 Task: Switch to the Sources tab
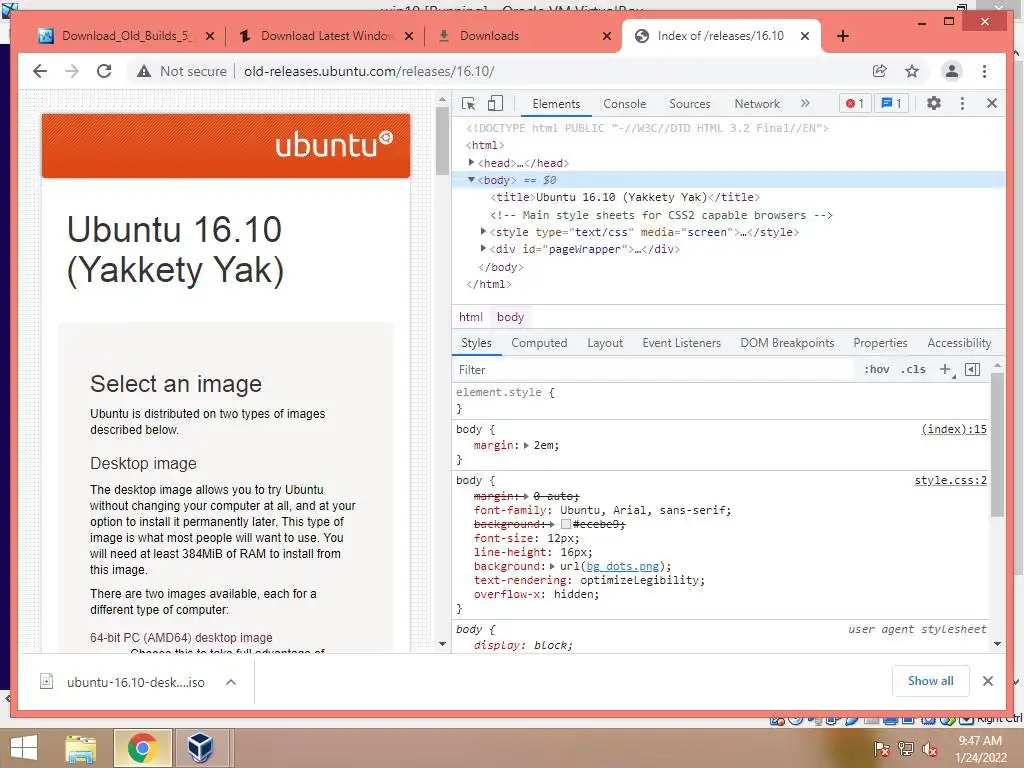coord(690,104)
